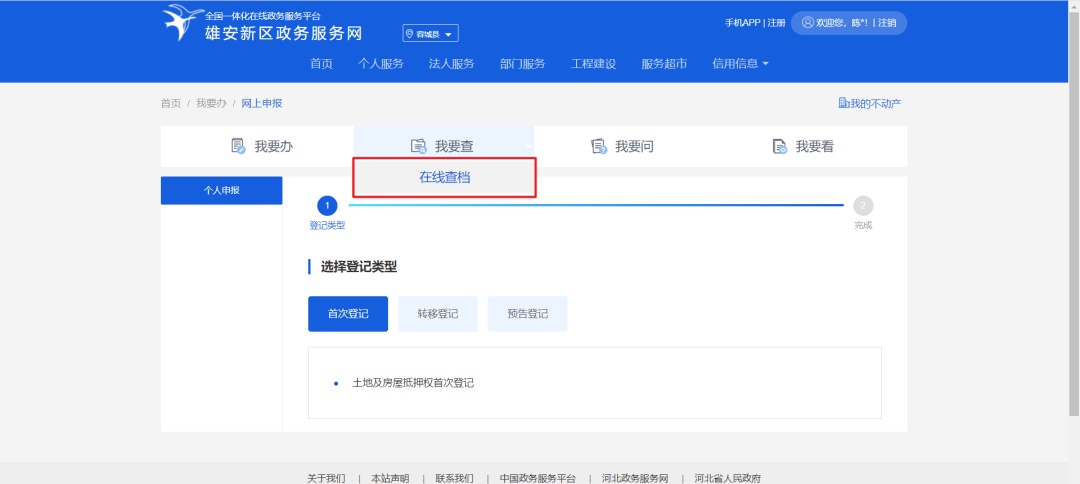Open 本站声明 footer link
Screen dimensions: 1080x484
tap(390, 478)
